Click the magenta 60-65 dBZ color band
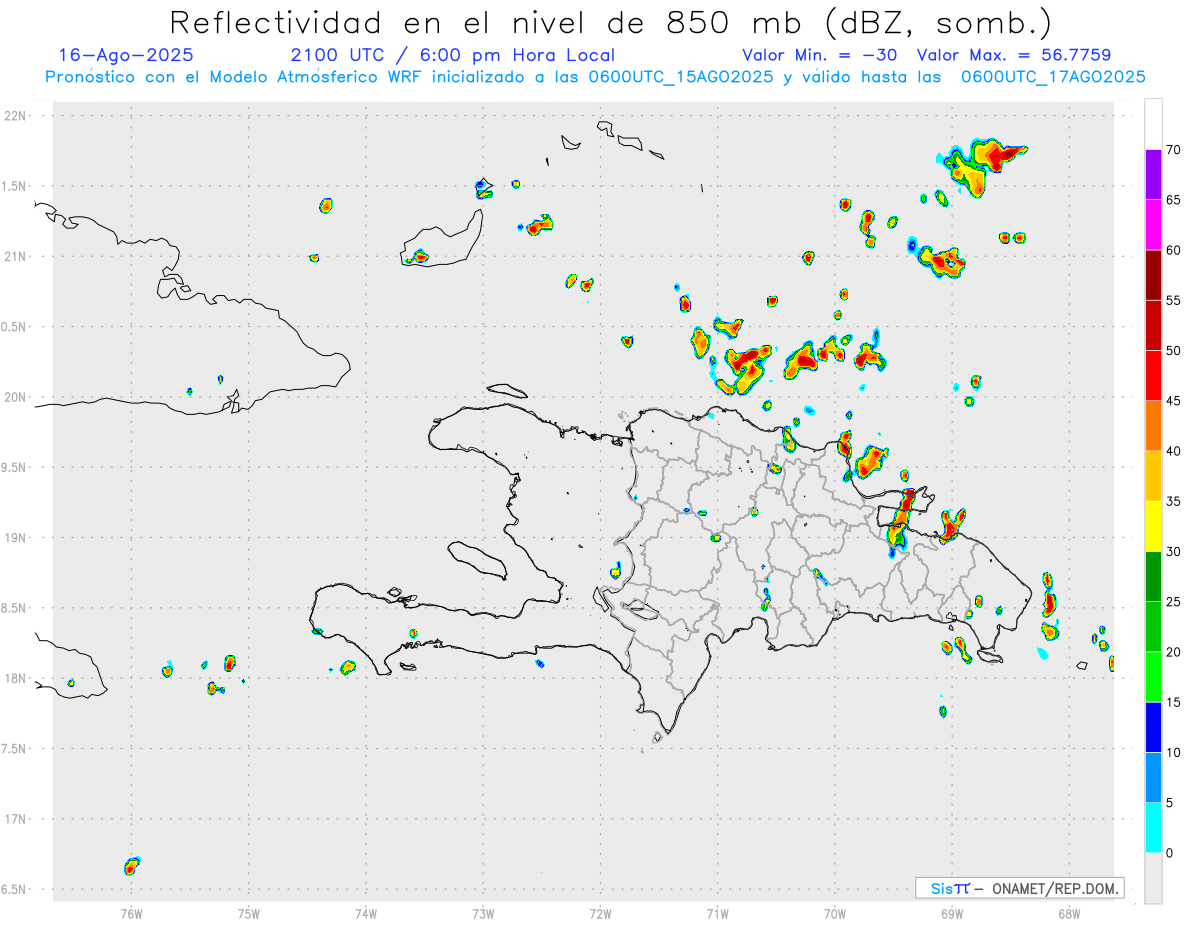 (1153, 224)
